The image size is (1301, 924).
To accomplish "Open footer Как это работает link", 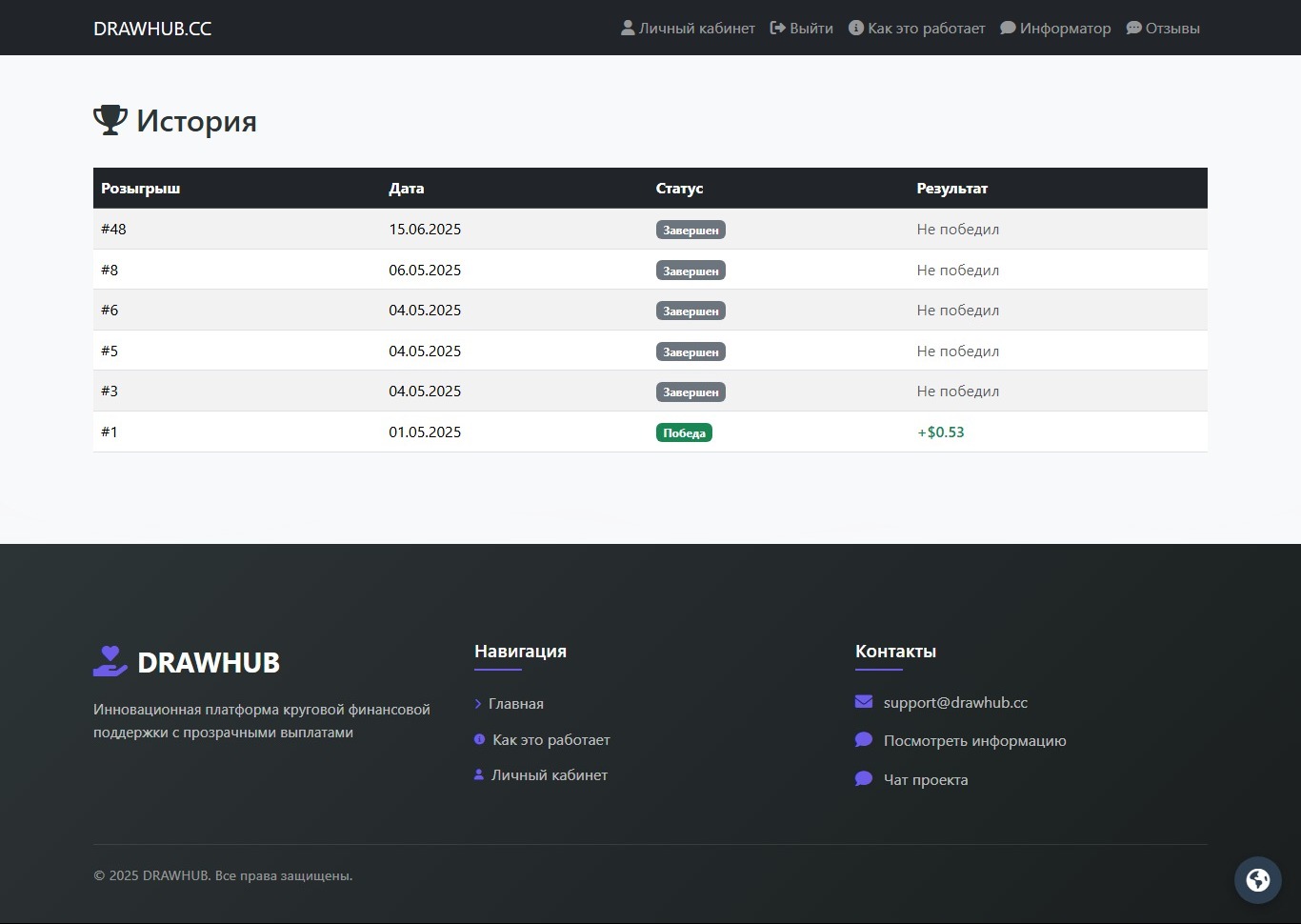I will [x=551, y=739].
